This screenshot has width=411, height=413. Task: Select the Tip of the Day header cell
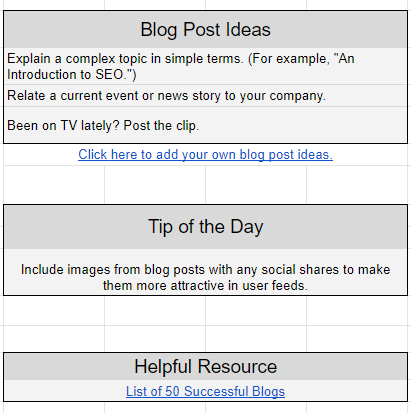point(205,227)
